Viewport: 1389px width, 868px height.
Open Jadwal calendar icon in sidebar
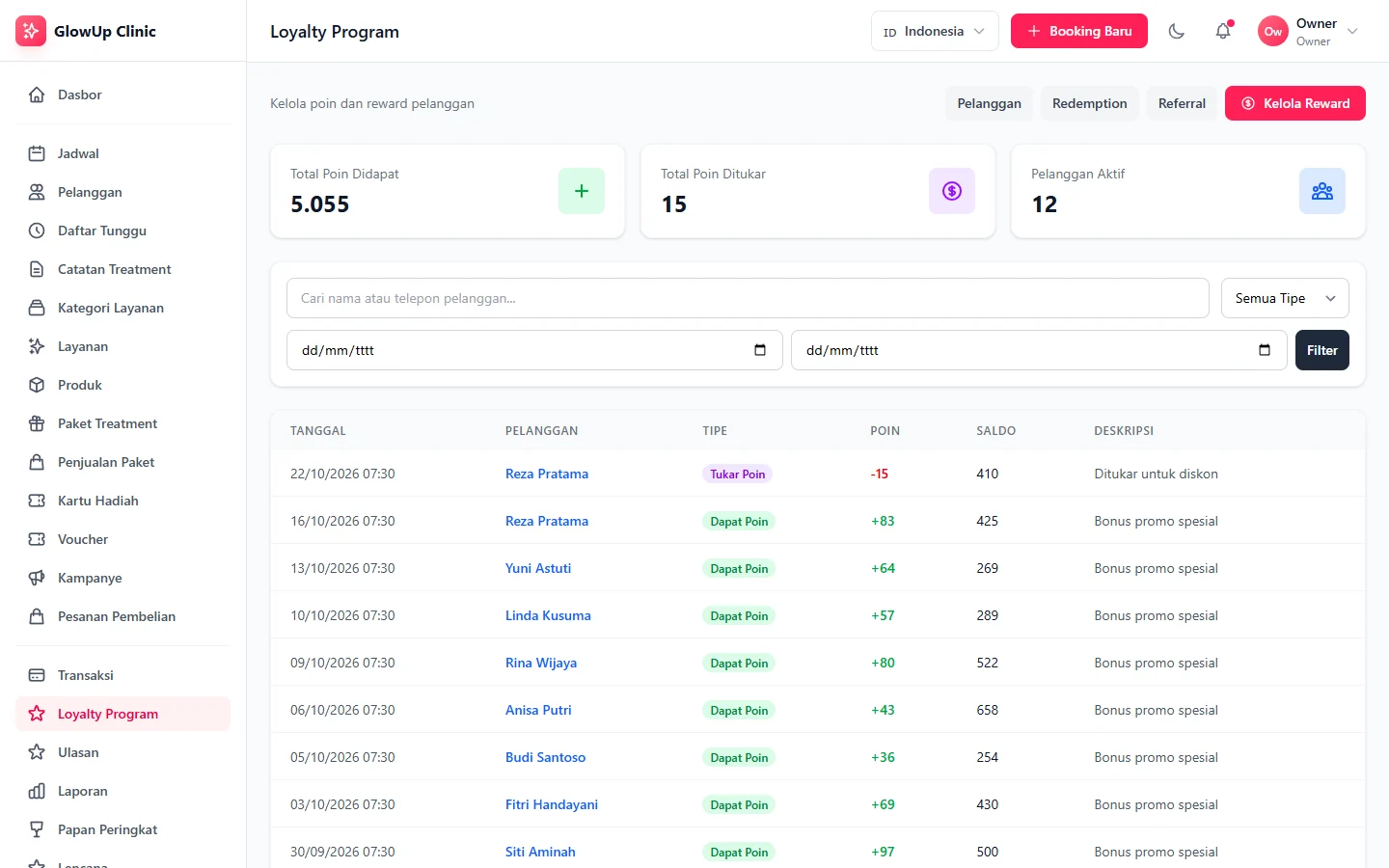click(x=37, y=153)
